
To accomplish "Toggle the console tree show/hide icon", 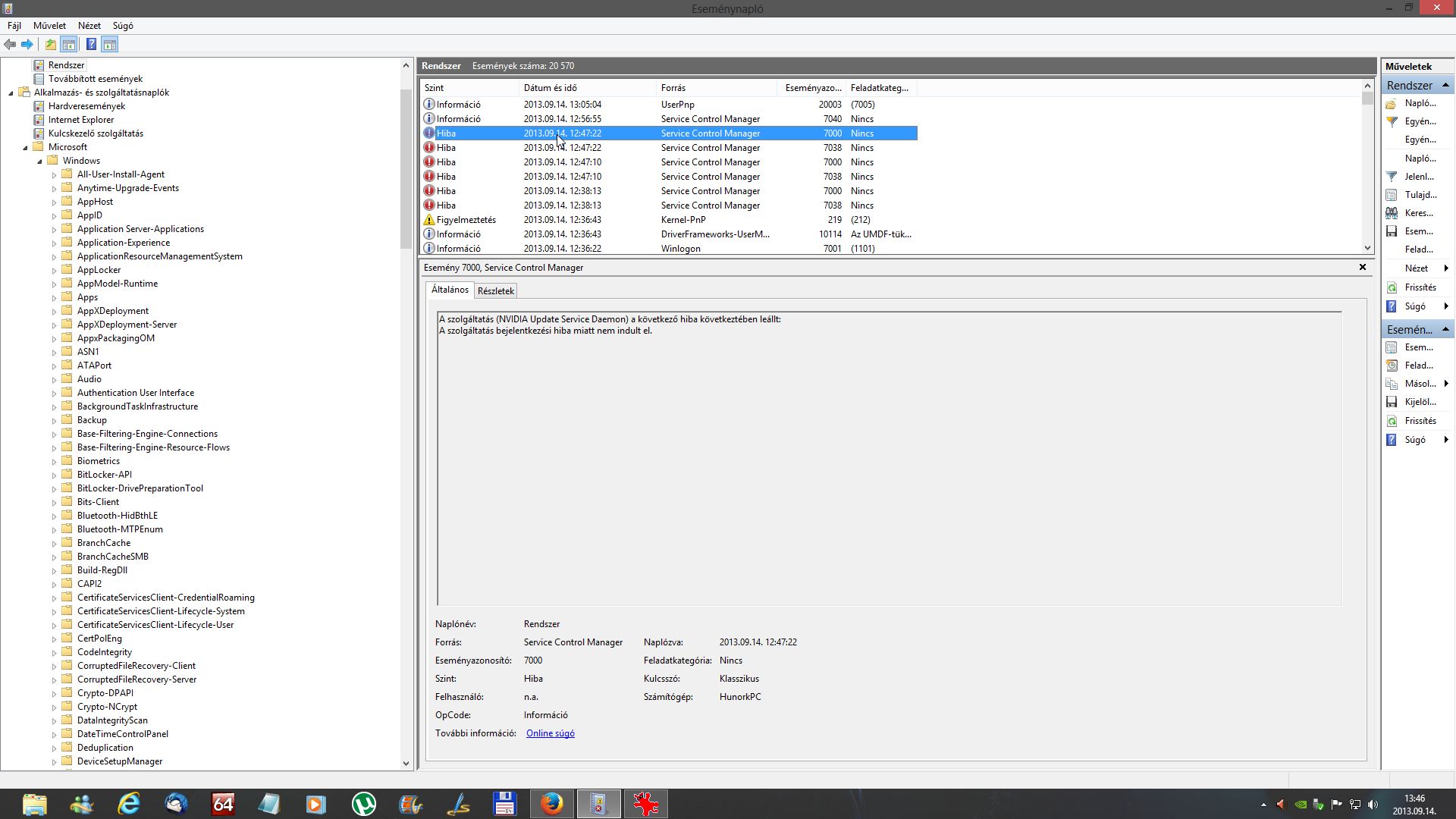I will pos(68,45).
